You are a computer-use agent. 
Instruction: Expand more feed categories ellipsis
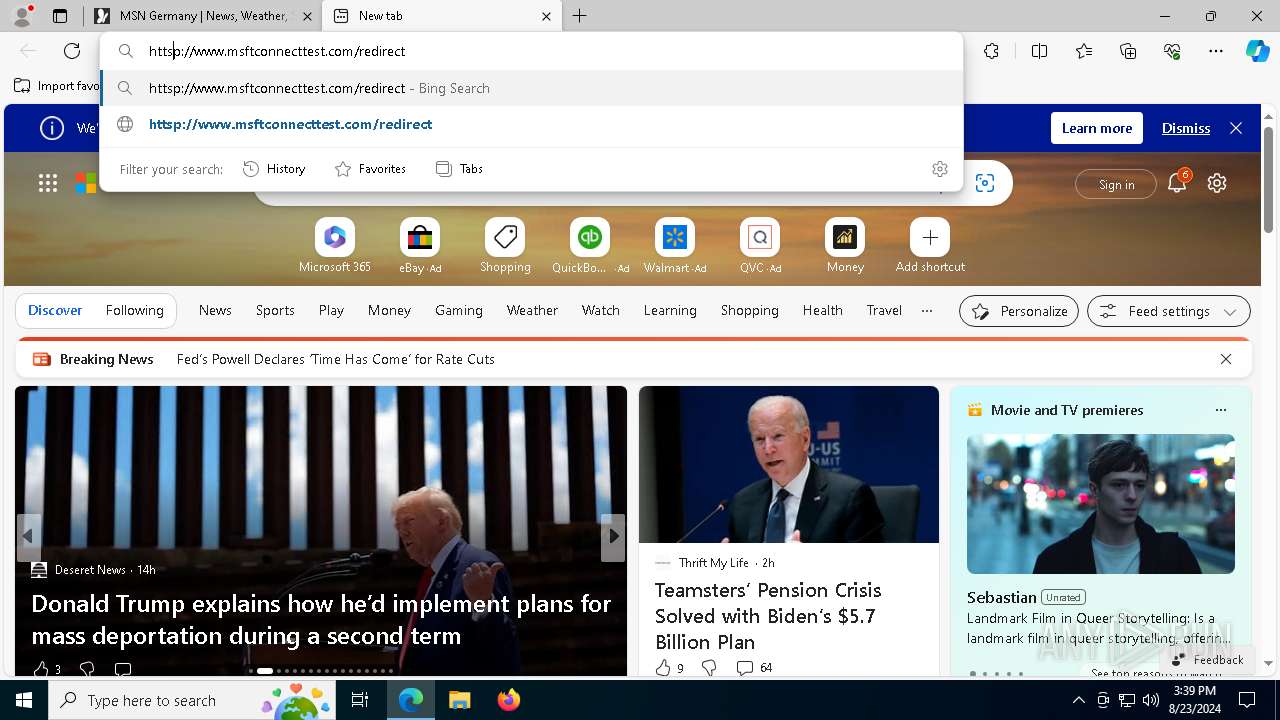click(x=927, y=311)
